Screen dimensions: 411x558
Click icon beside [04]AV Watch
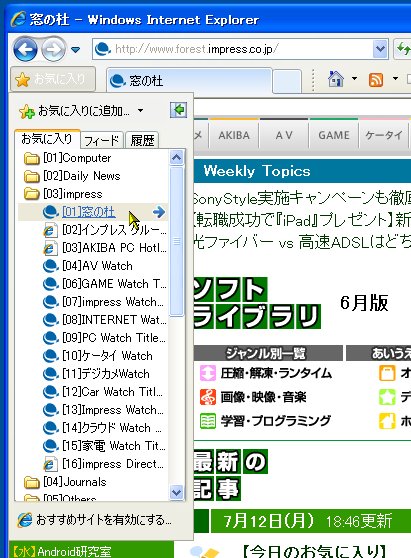(51, 266)
